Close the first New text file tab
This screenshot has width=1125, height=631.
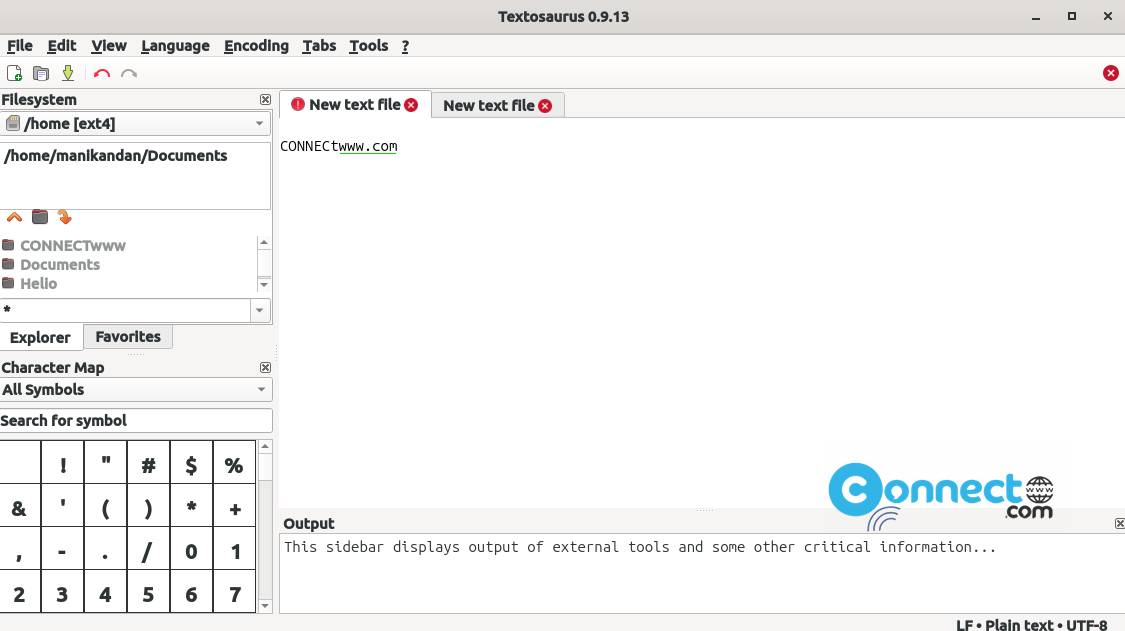pos(411,105)
